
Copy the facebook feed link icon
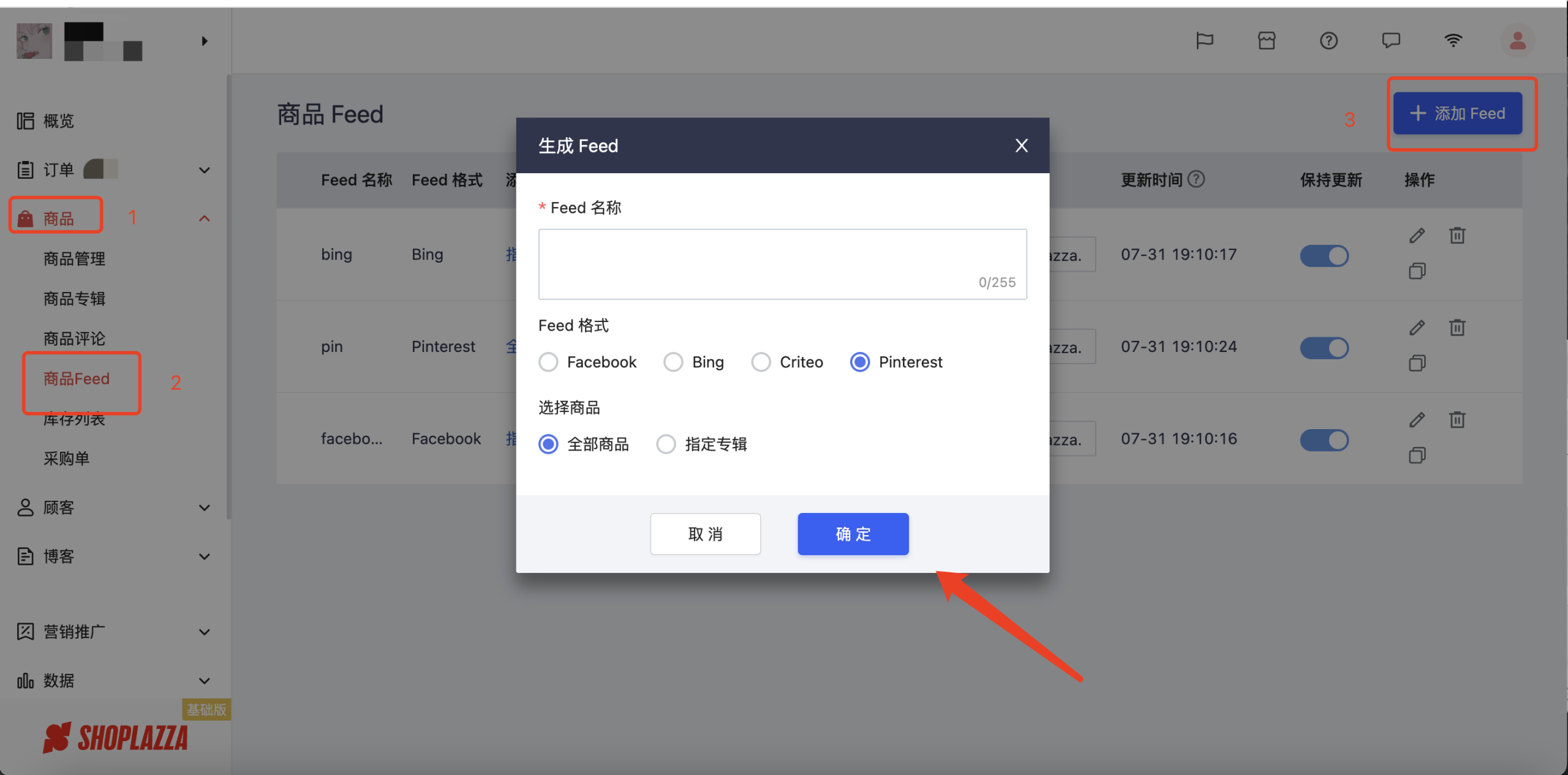[1417, 455]
